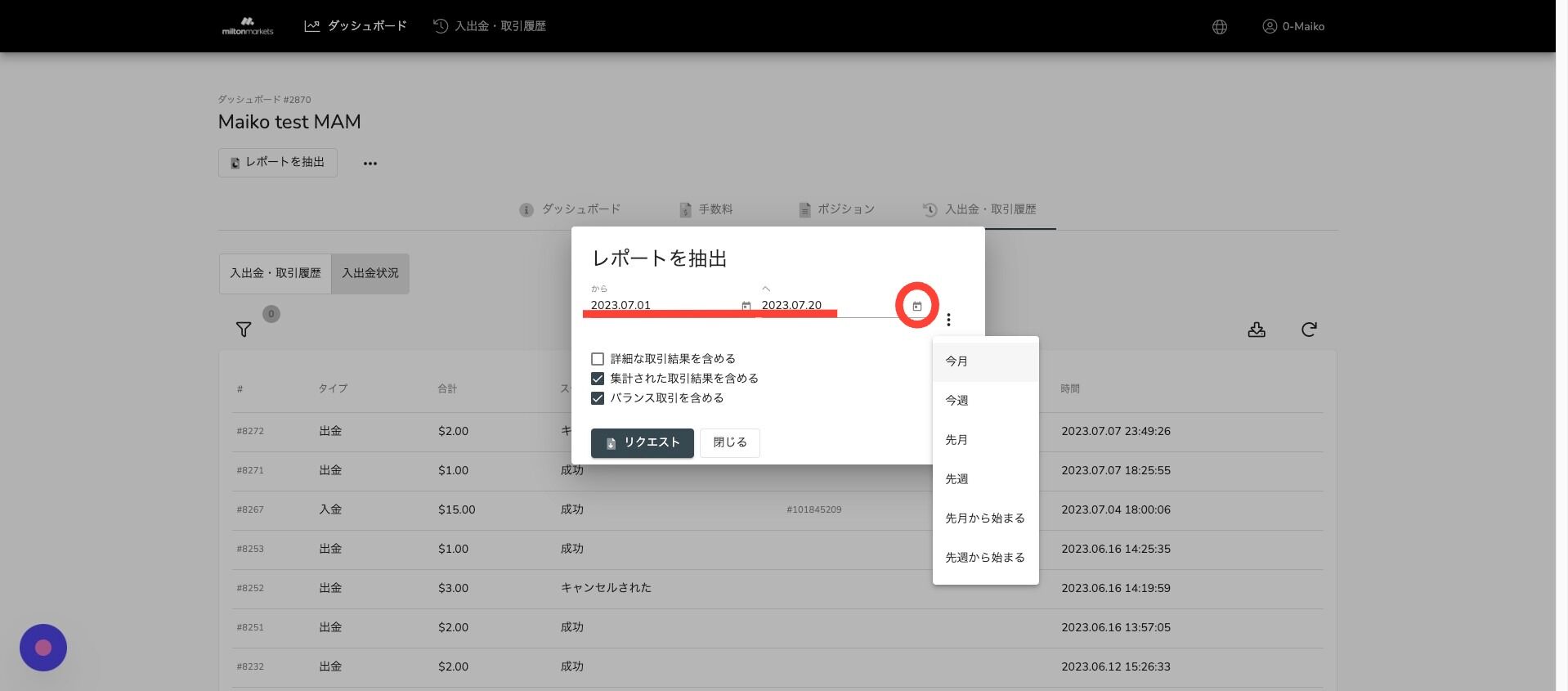Open calendar for the start date

[x=746, y=306]
